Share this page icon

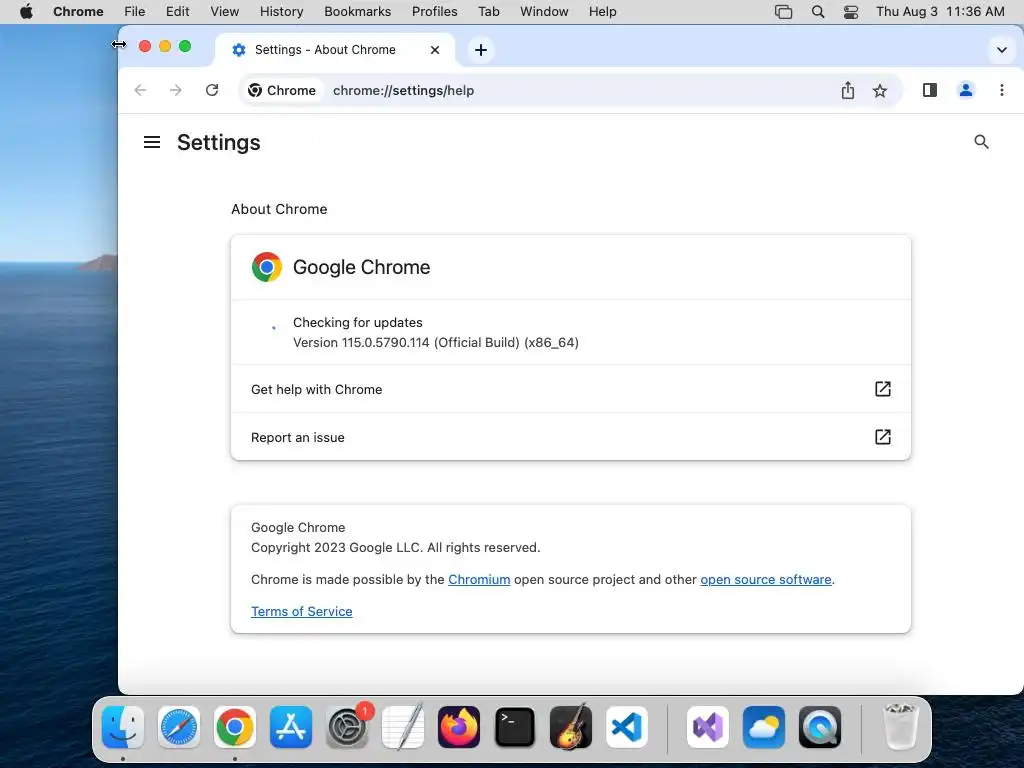click(x=848, y=90)
